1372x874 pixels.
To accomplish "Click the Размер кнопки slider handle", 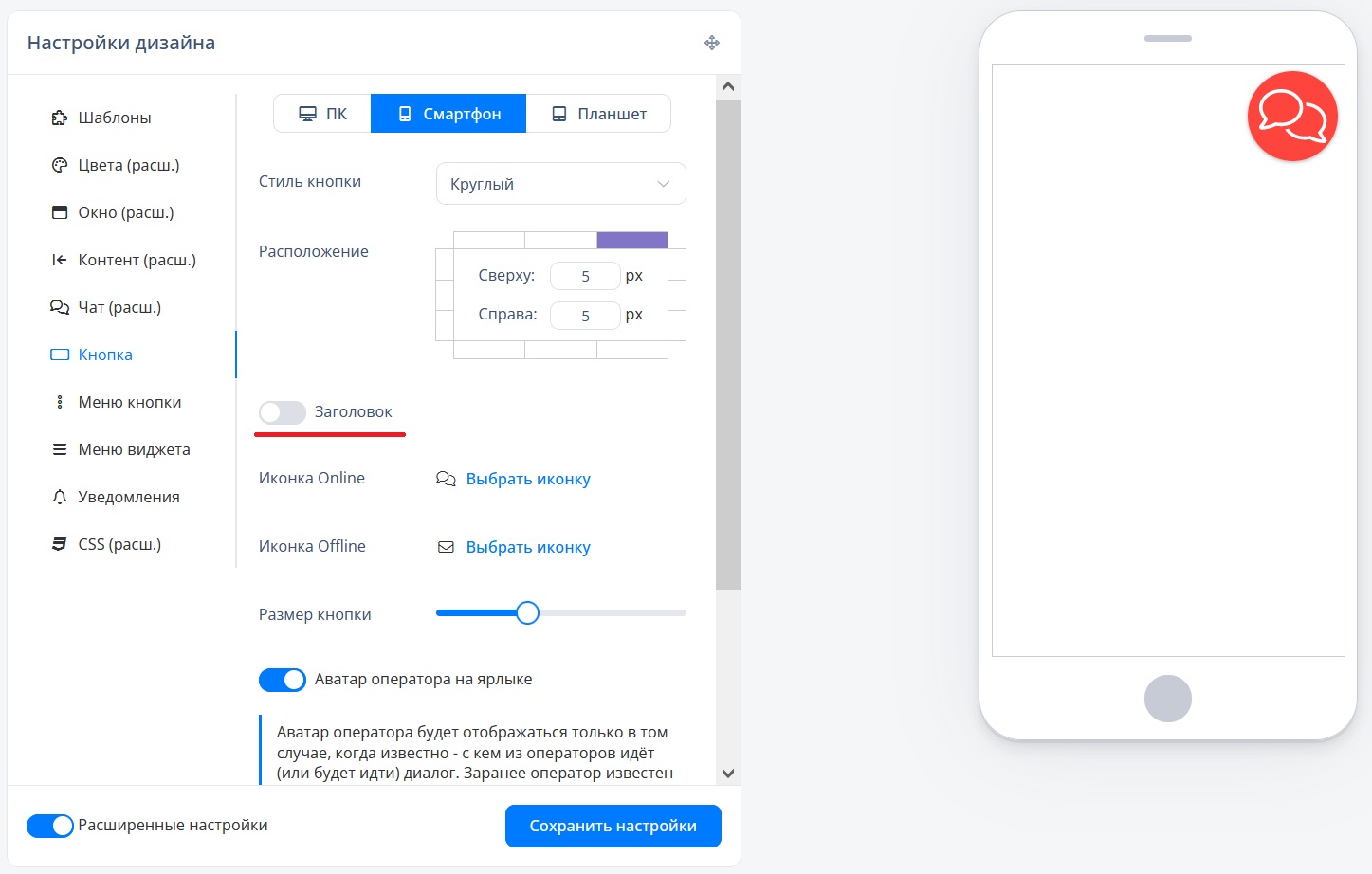I will pos(528,613).
